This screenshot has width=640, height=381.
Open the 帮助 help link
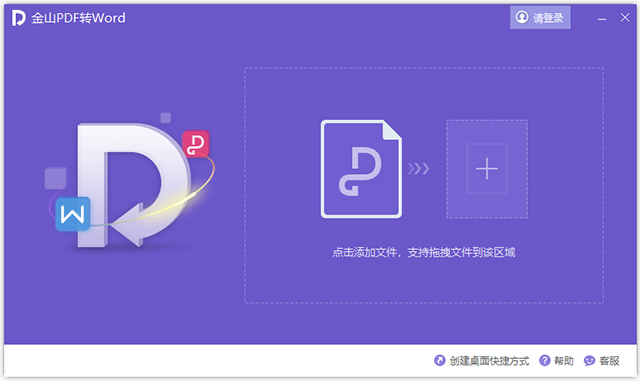point(564,361)
